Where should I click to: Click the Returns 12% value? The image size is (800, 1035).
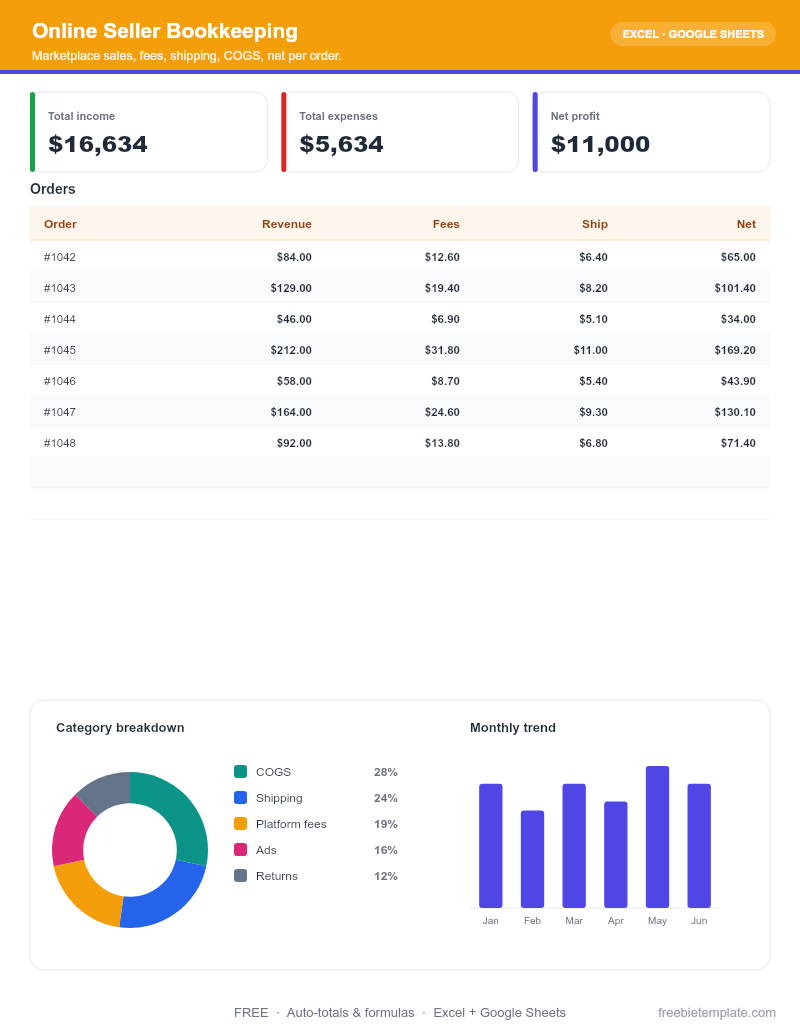(x=385, y=876)
